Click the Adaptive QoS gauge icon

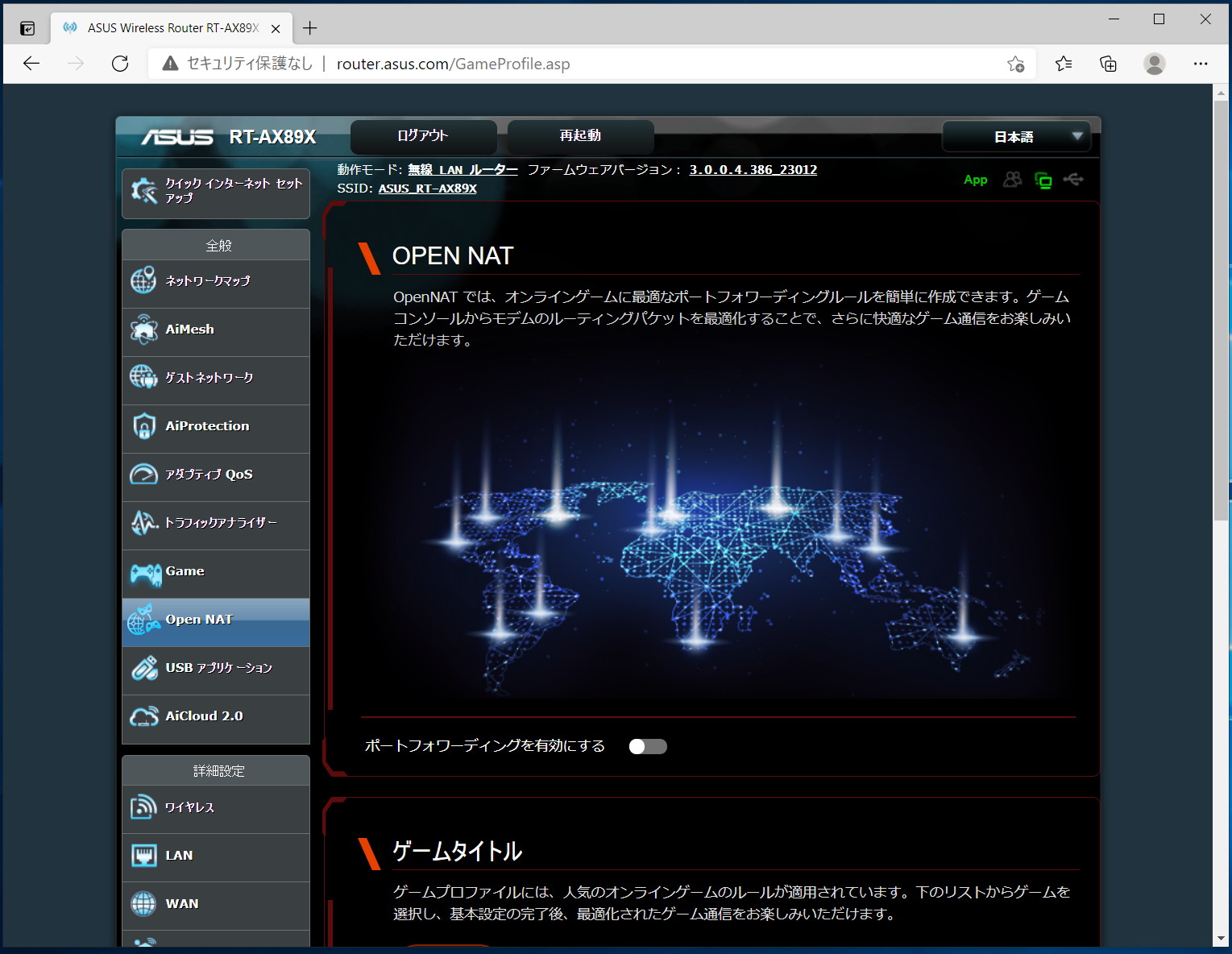click(x=143, y=474)
